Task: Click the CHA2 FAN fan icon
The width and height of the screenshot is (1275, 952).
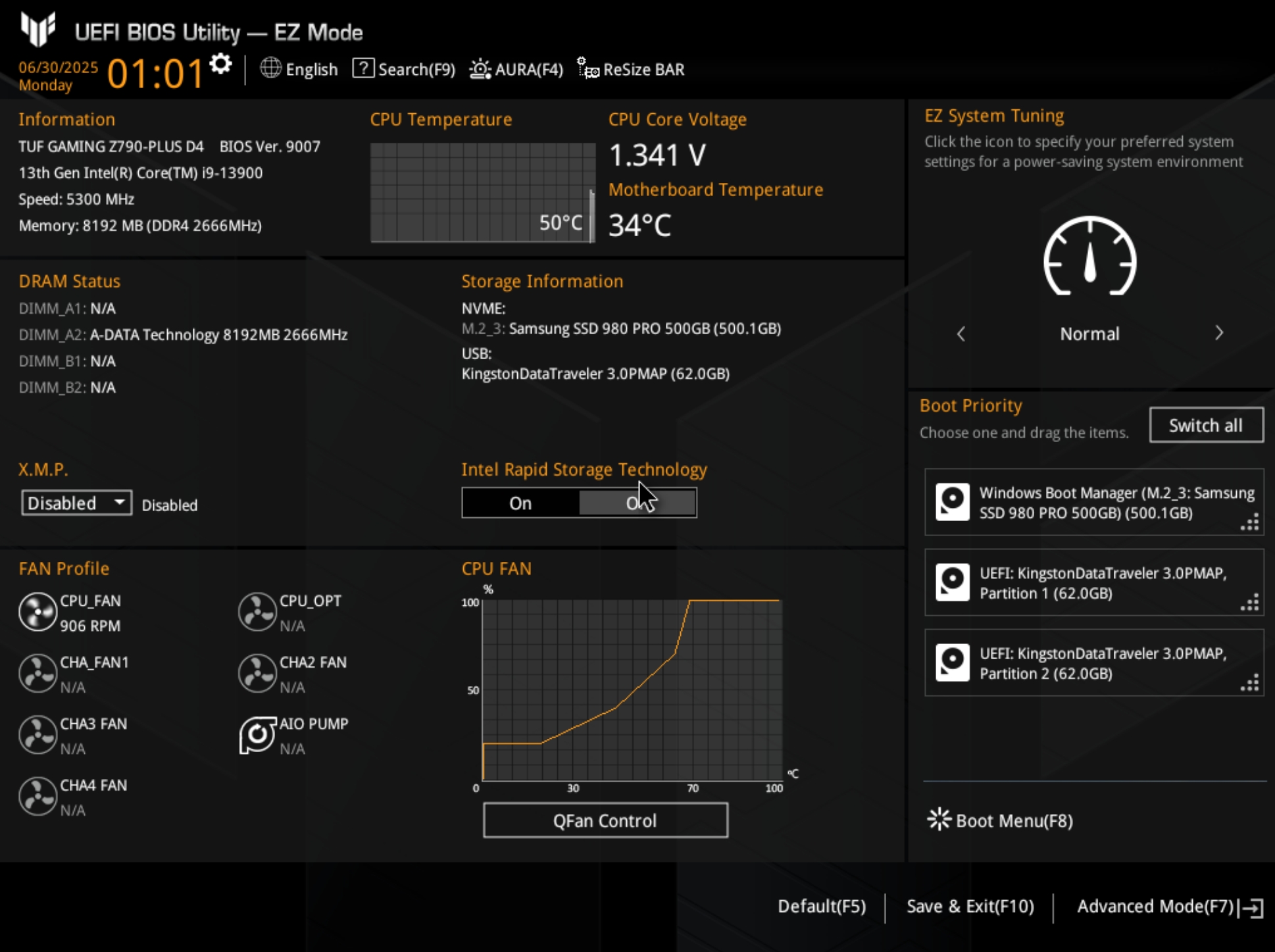Action: [x=257, y=673]
